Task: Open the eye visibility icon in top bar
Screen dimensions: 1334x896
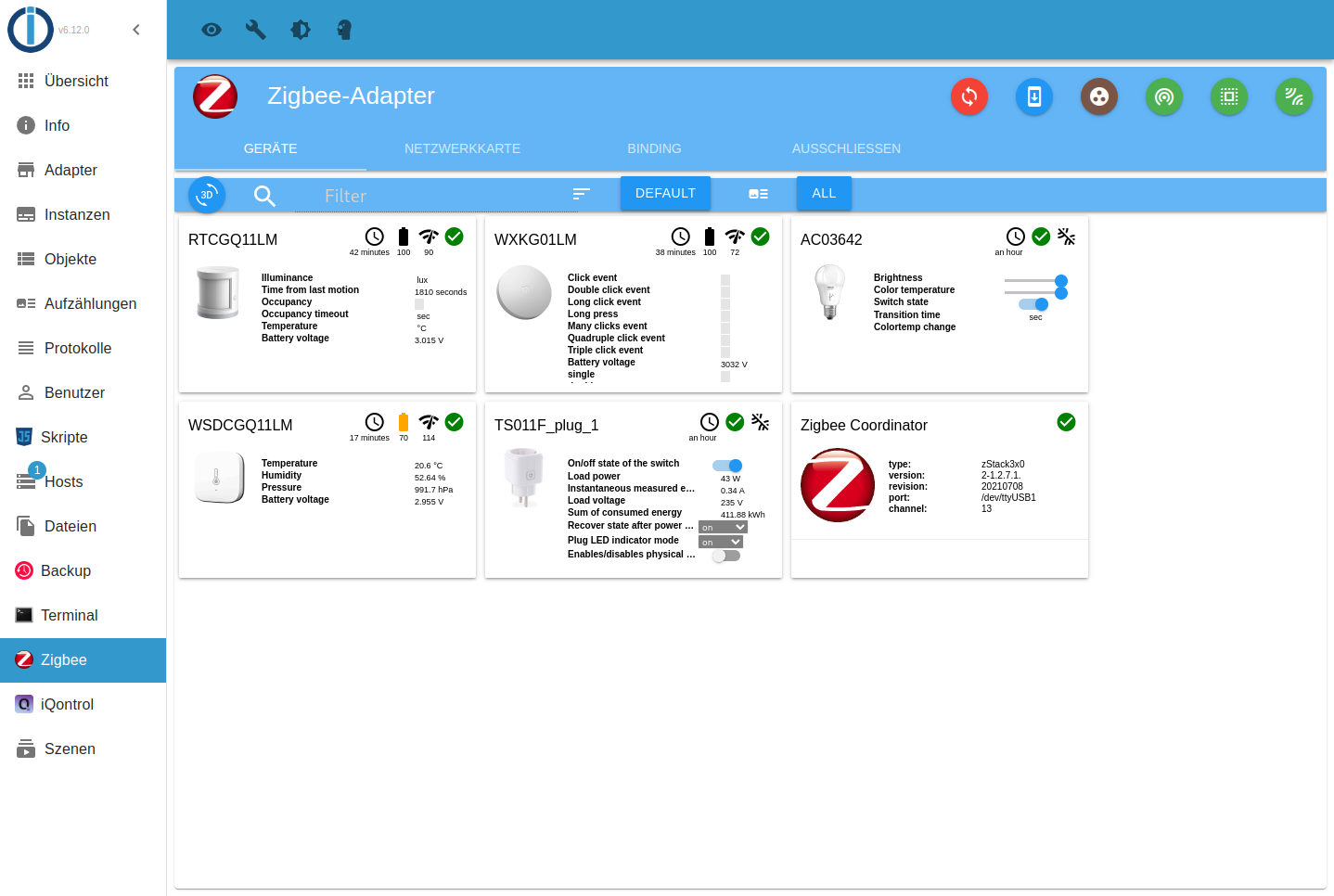Action: click(212, 30)
